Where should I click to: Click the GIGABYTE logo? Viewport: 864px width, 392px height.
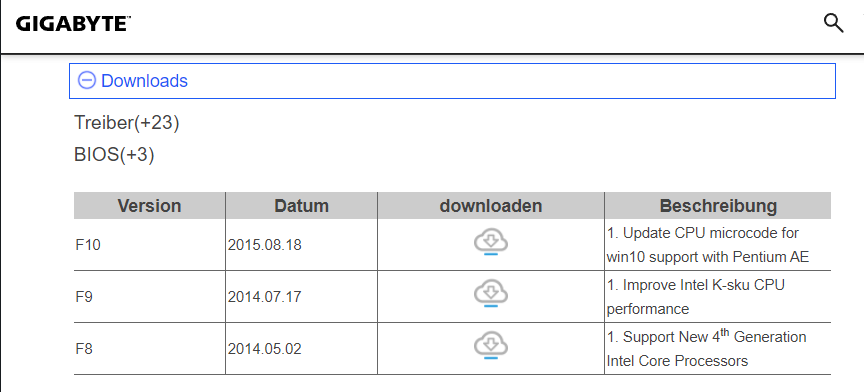click(x=73, y=24)
